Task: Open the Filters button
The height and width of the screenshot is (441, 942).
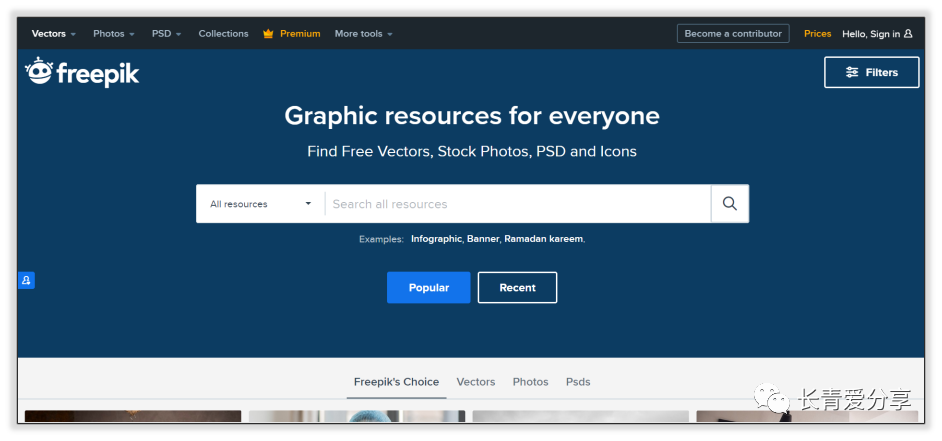Action: pyautogui.click(x=872, y=72)
